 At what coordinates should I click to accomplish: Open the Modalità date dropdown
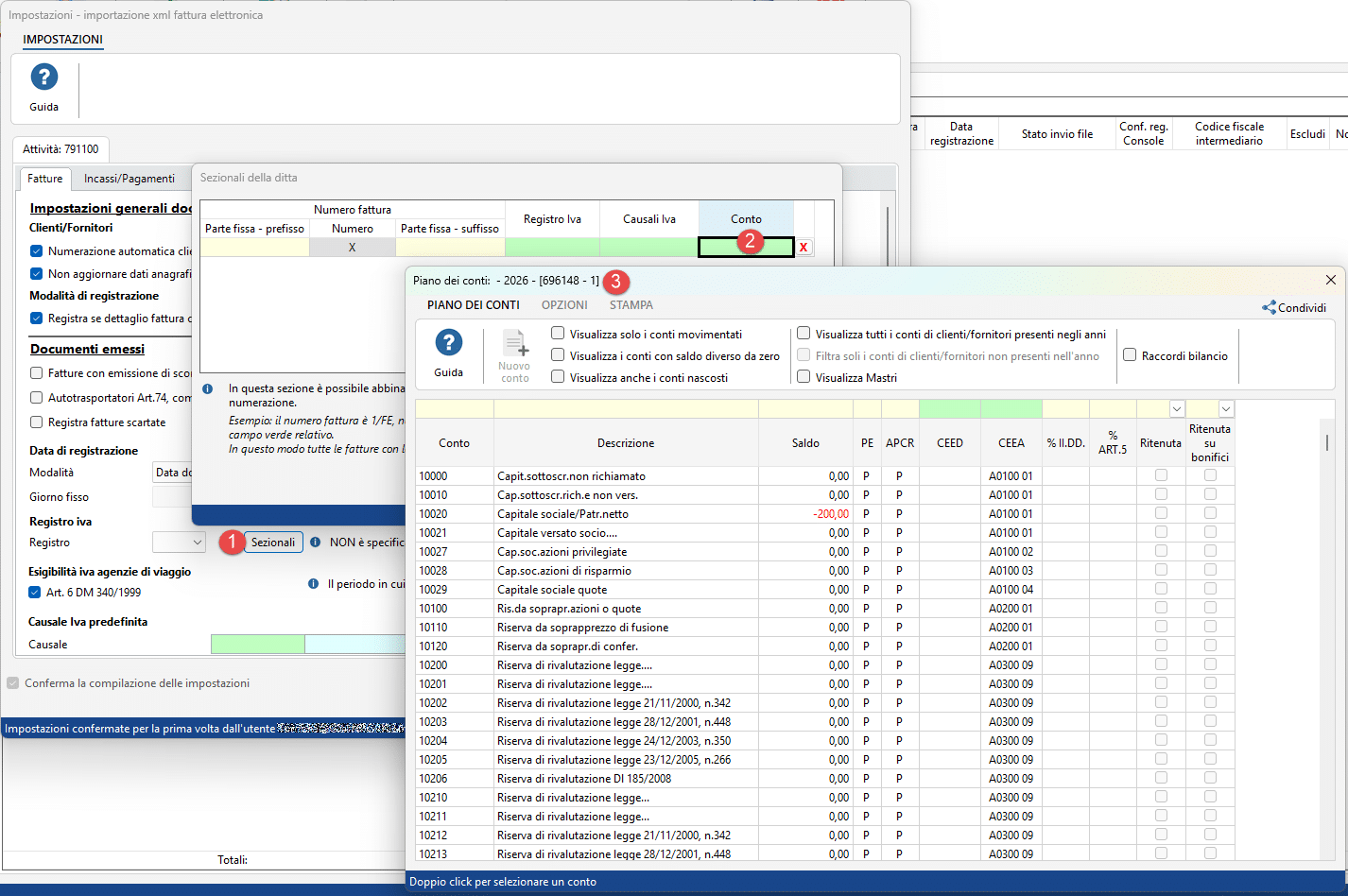click(173, 473)
